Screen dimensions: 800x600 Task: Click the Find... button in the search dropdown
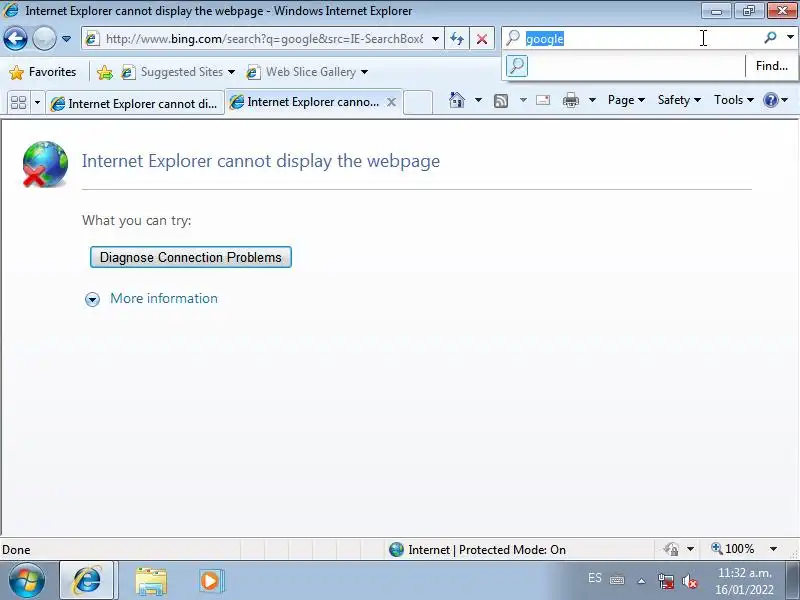click(x=771, y=66)
